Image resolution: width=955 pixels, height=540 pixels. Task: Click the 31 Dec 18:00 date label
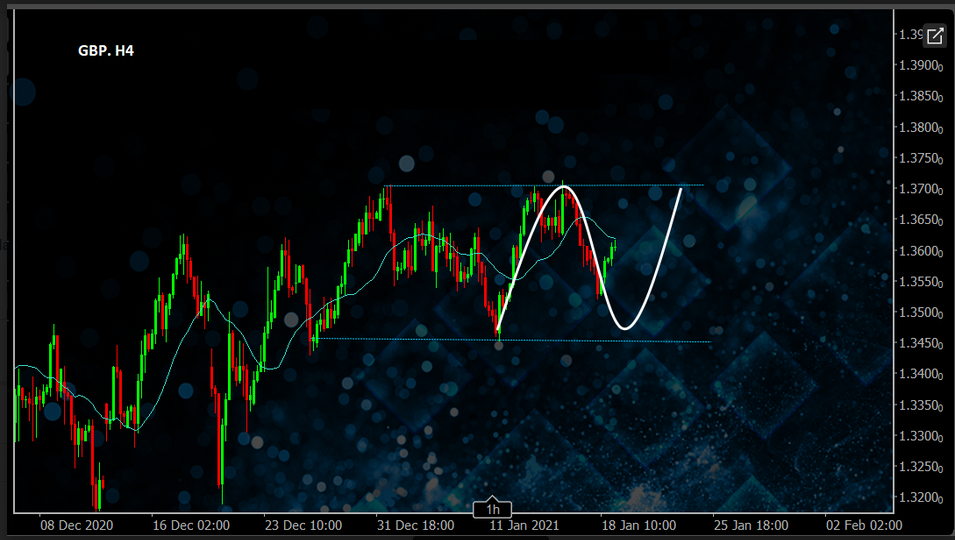(x=416, y=525)
